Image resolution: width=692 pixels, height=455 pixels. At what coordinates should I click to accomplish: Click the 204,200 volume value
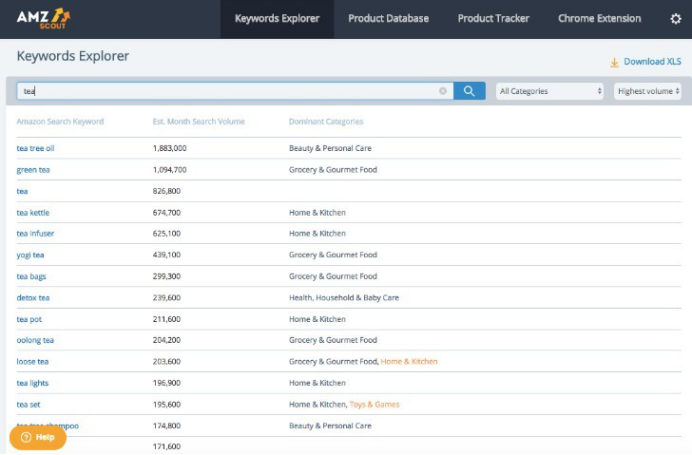point(167,340)
